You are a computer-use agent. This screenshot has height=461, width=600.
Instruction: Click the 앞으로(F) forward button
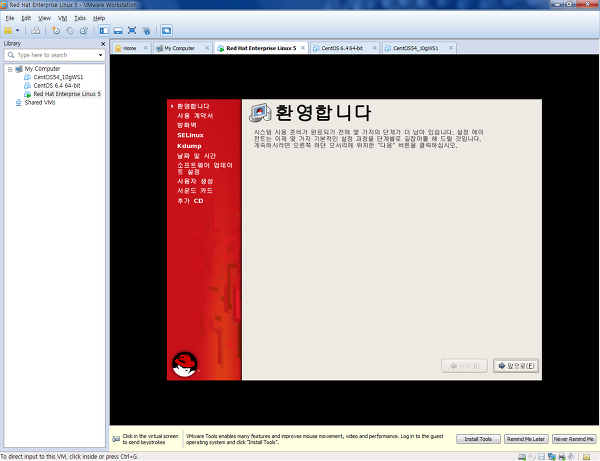coord(516,366)
